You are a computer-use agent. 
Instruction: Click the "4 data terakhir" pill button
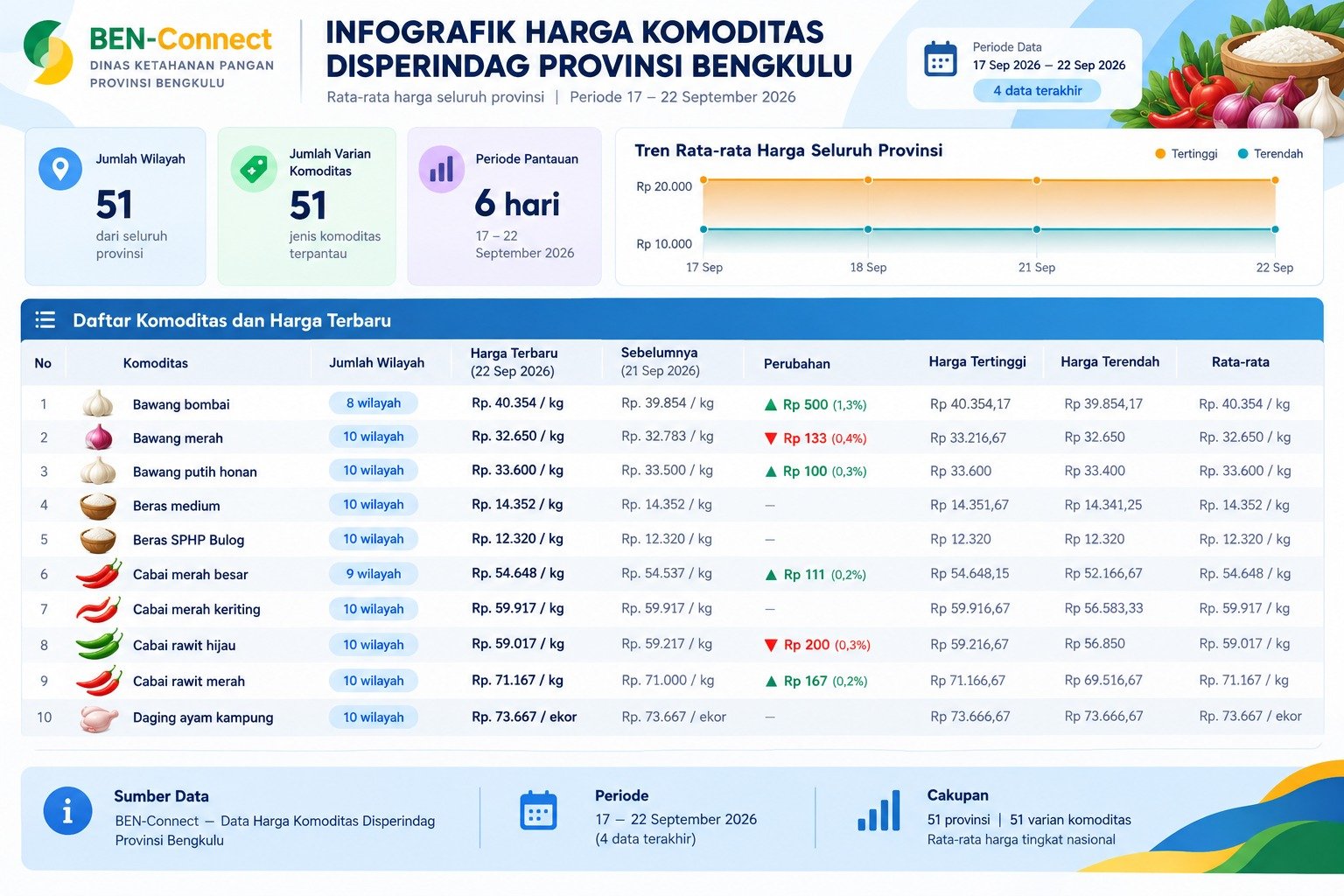(1037, 90)
